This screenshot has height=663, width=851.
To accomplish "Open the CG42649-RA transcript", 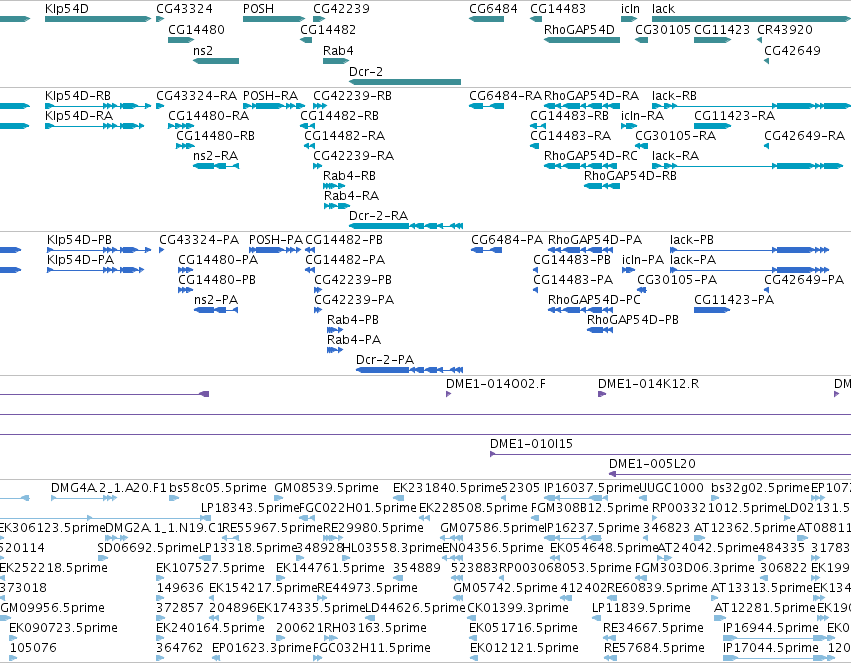I will [766, 146].
